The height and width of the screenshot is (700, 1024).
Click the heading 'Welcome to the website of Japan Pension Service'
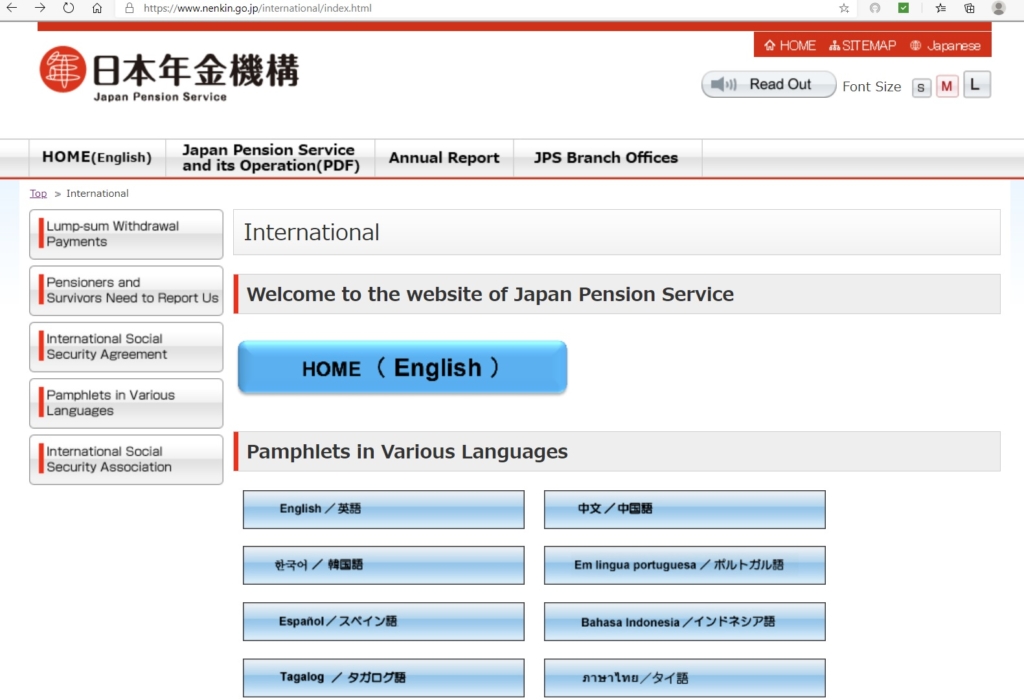click(x=490, y=294)
